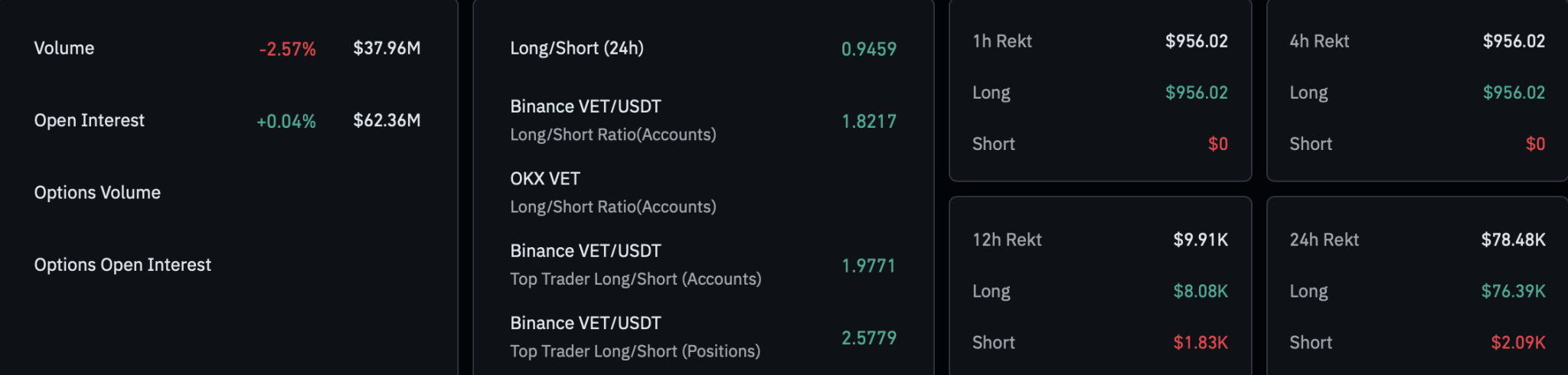Open Binance Top Trader Long/Short (Accounts)
The image size is (1568, 375).
coord(635,265)
